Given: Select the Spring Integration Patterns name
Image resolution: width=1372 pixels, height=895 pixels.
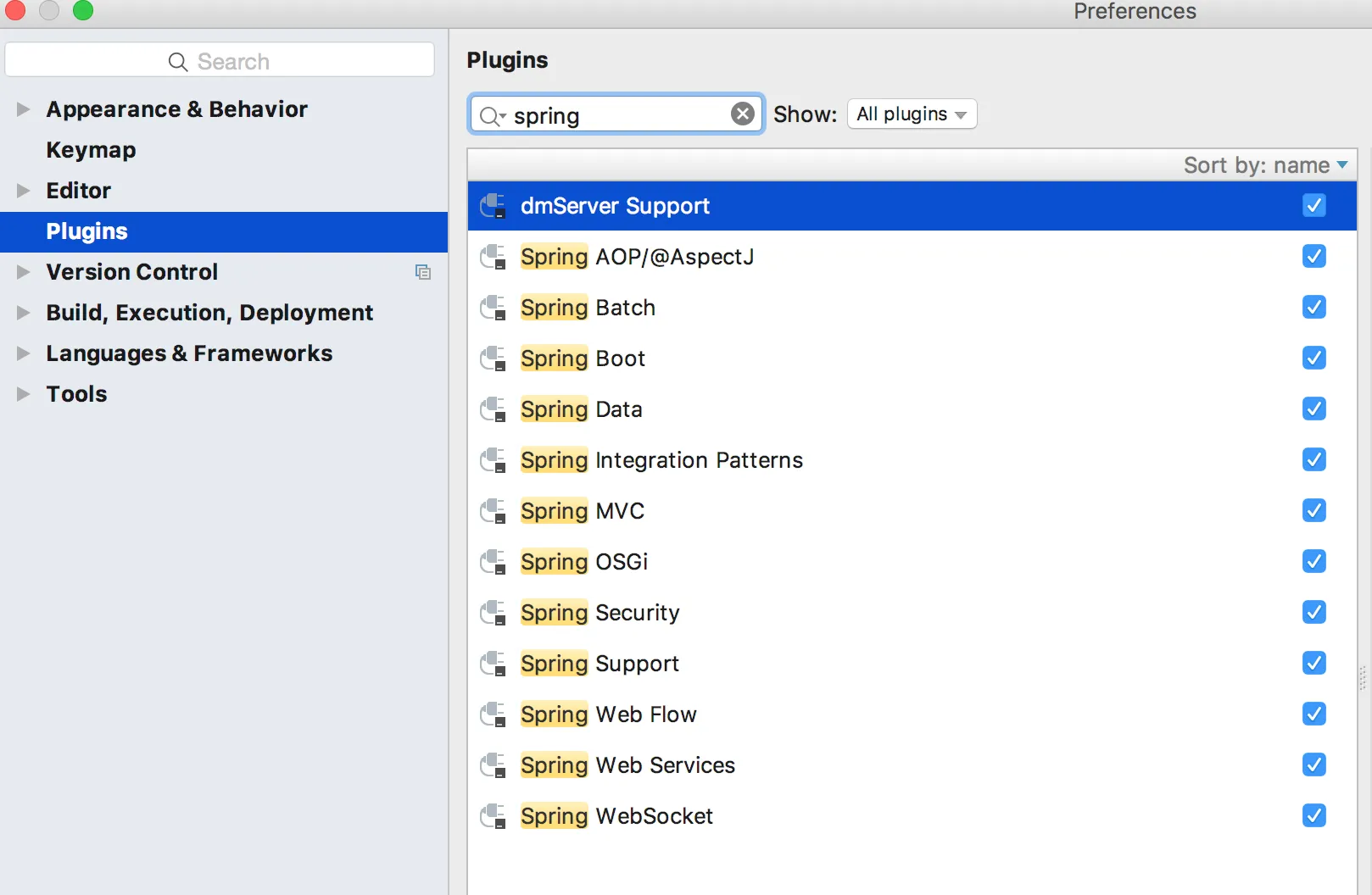Looking at the screenshot, I should [x=661, y=460].
